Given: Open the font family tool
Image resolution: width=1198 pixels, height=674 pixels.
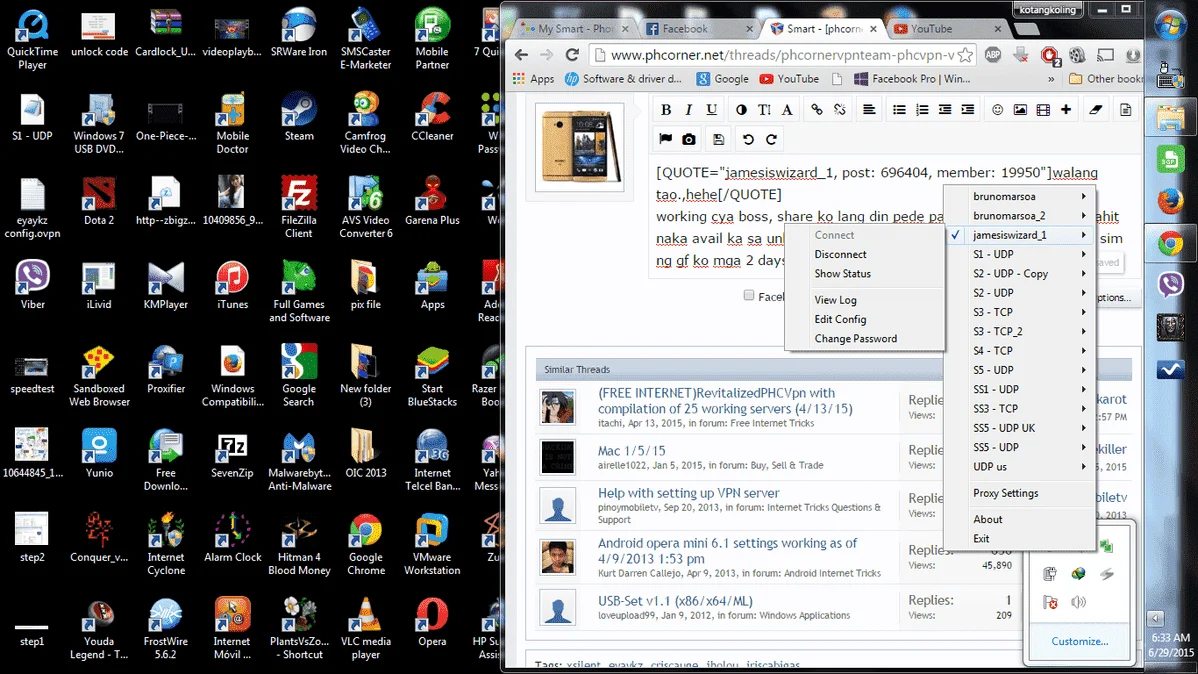Looking at the screenshot, I should pyautogui.click(x=787, y=110).
